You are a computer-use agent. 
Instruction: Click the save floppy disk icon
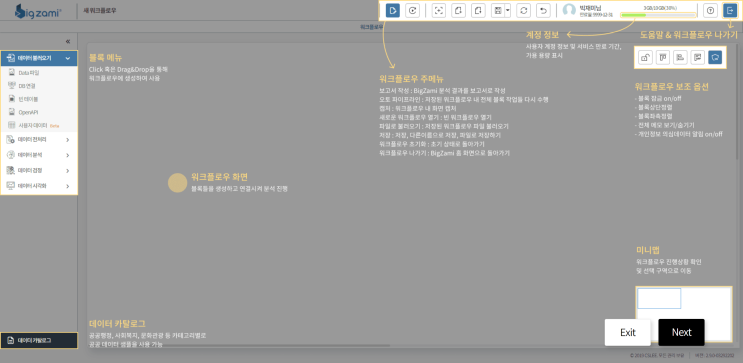(x=498, y=10)
